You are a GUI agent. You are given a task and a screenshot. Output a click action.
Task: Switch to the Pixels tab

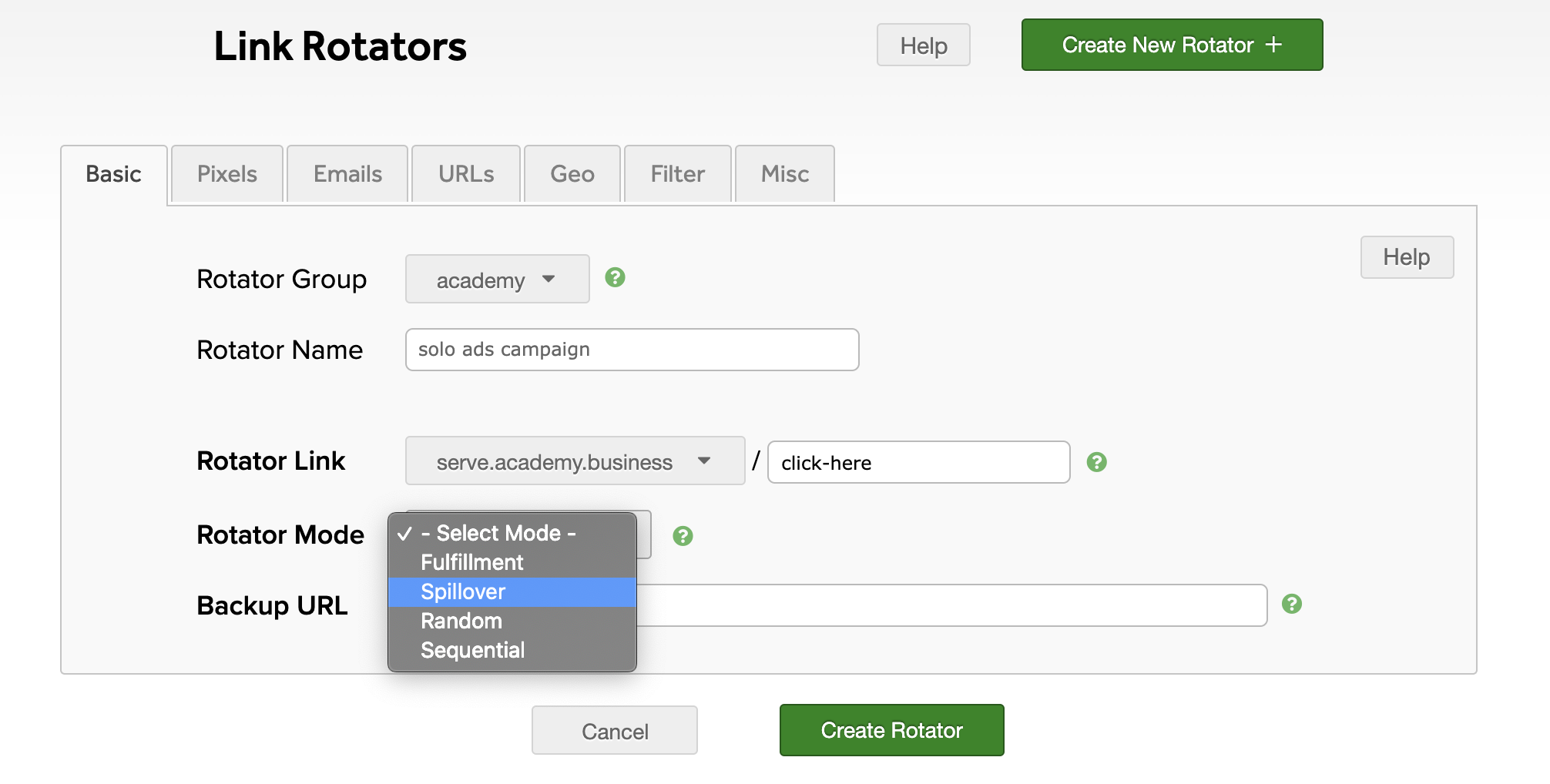pyautogui.click(x=226, y=173)
